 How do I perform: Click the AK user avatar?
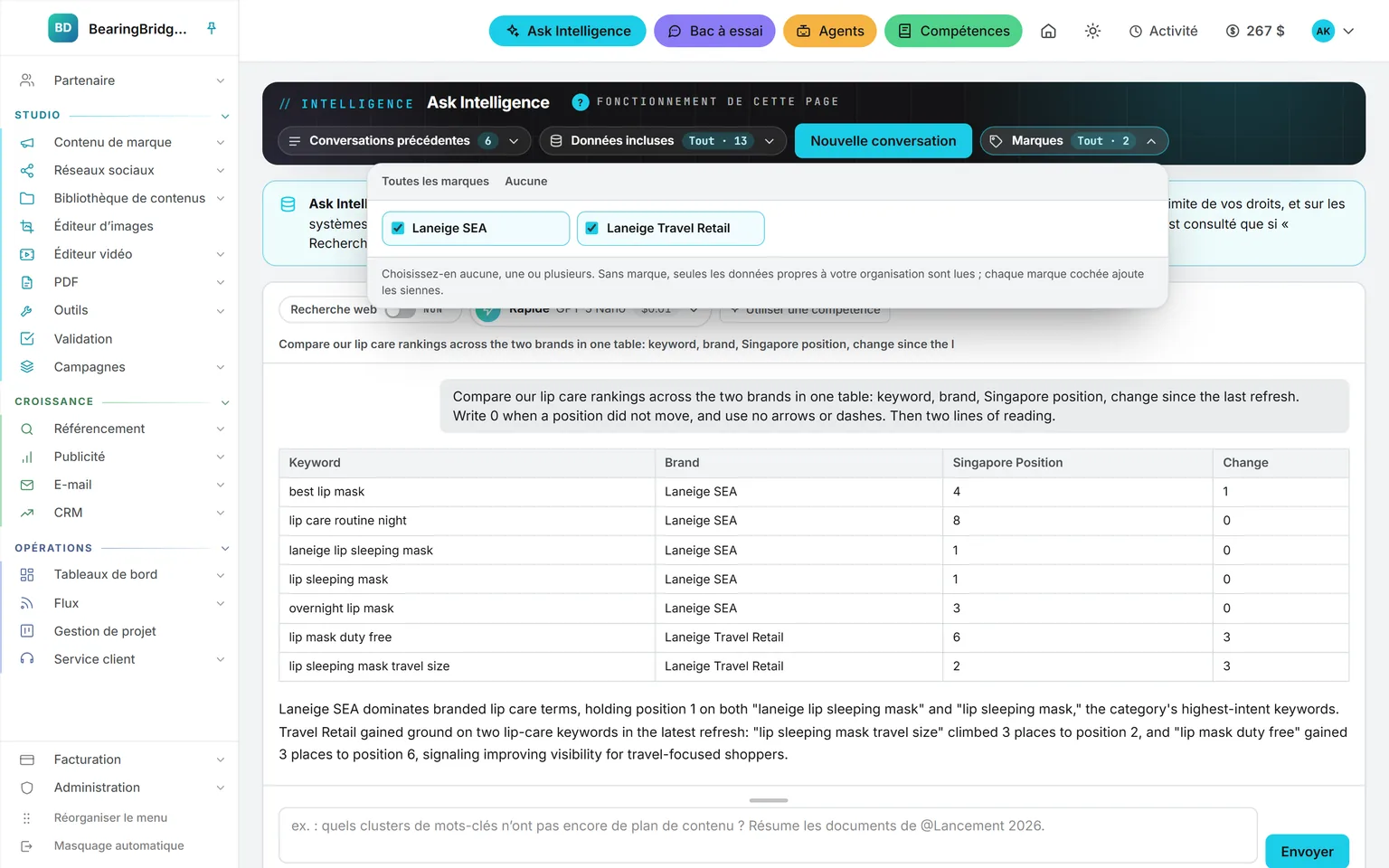(x=1323, y=31)
